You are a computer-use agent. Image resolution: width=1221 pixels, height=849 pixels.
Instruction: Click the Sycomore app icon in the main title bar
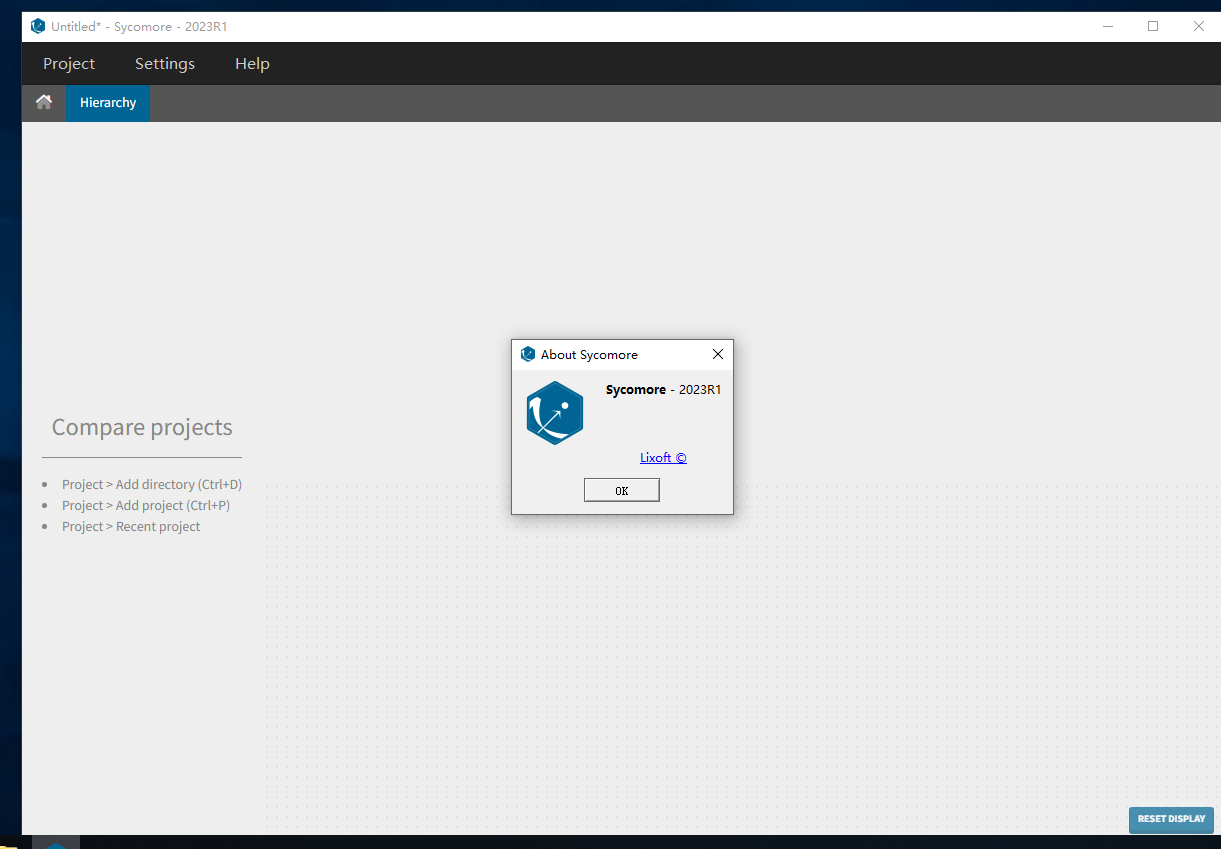point(38,27)
